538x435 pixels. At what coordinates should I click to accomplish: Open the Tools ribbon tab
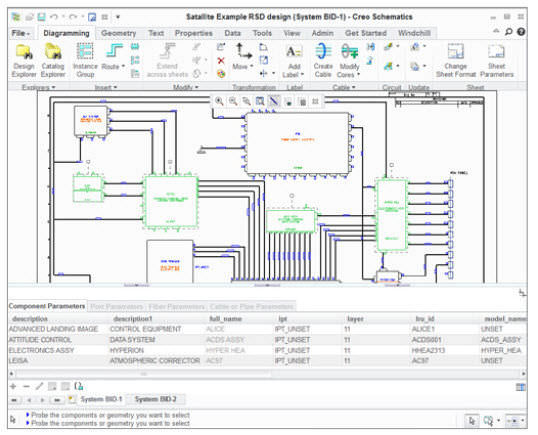(x=262, y=33)
